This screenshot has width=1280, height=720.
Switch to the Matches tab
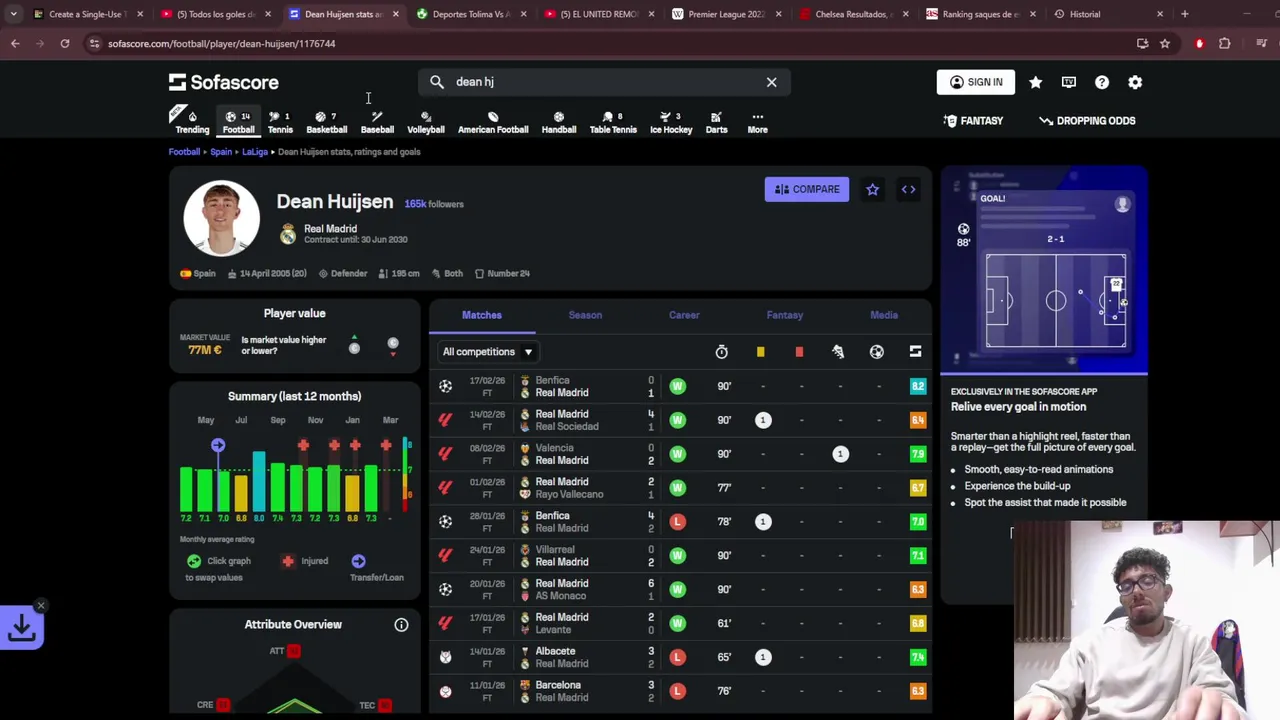[482, 315]
